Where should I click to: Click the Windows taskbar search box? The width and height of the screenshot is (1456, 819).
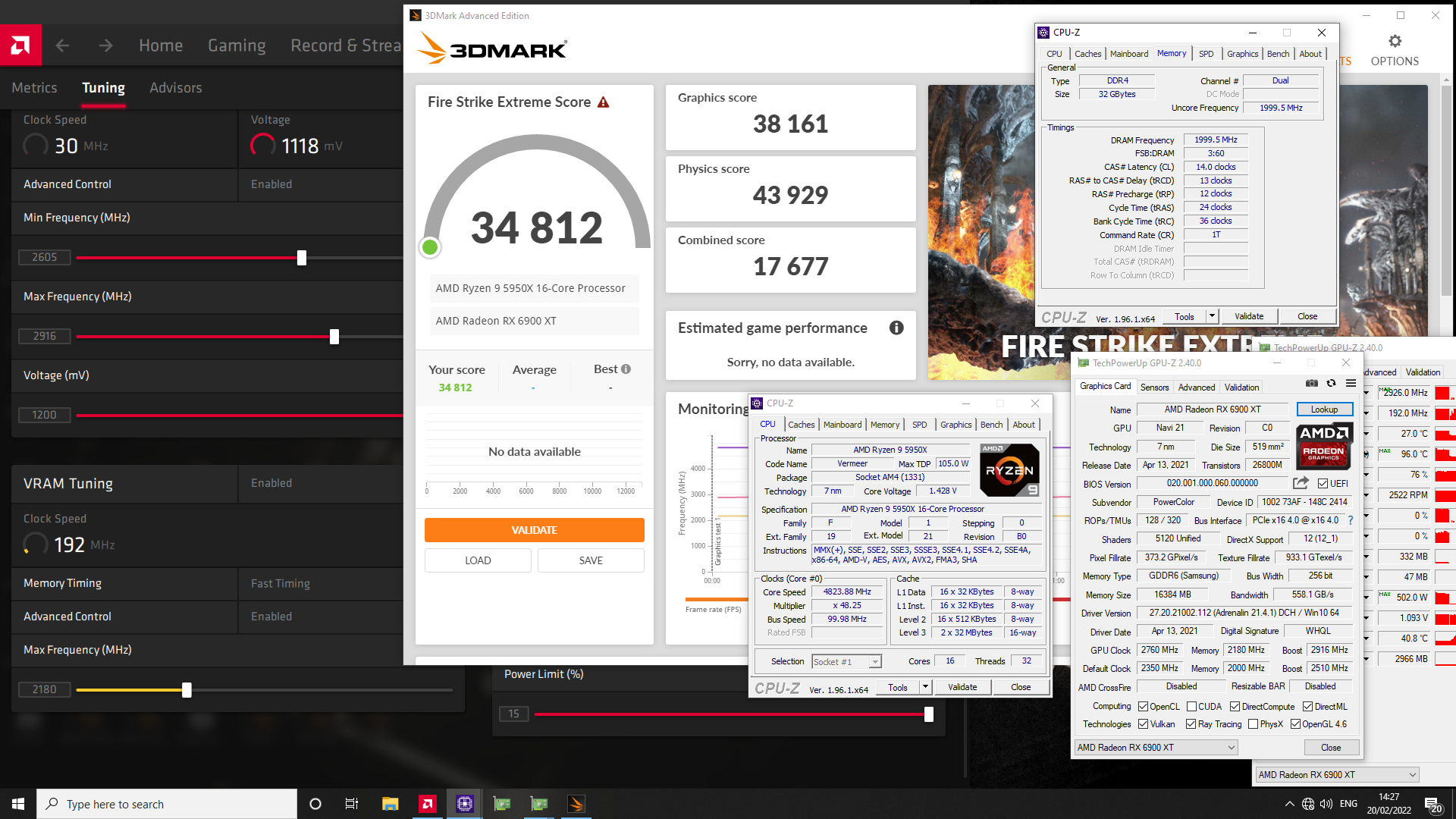click(x=167, y=804)
